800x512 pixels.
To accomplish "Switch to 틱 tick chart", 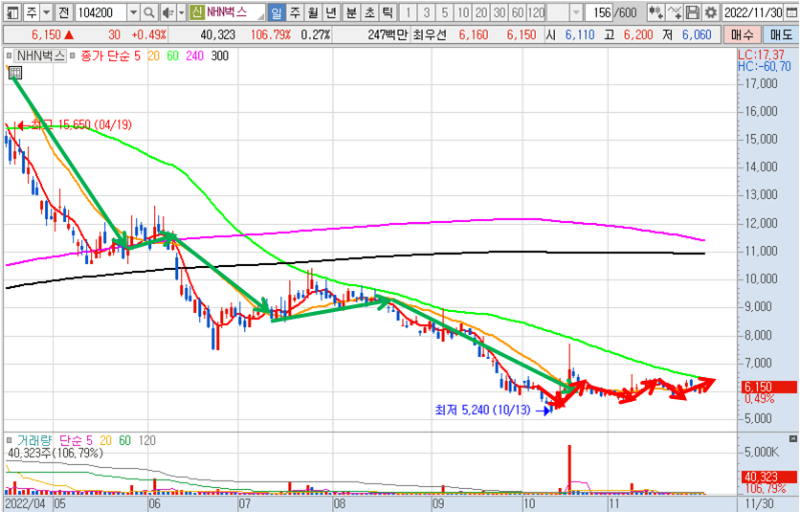I will pyautogui.click(x=387, y=12).
